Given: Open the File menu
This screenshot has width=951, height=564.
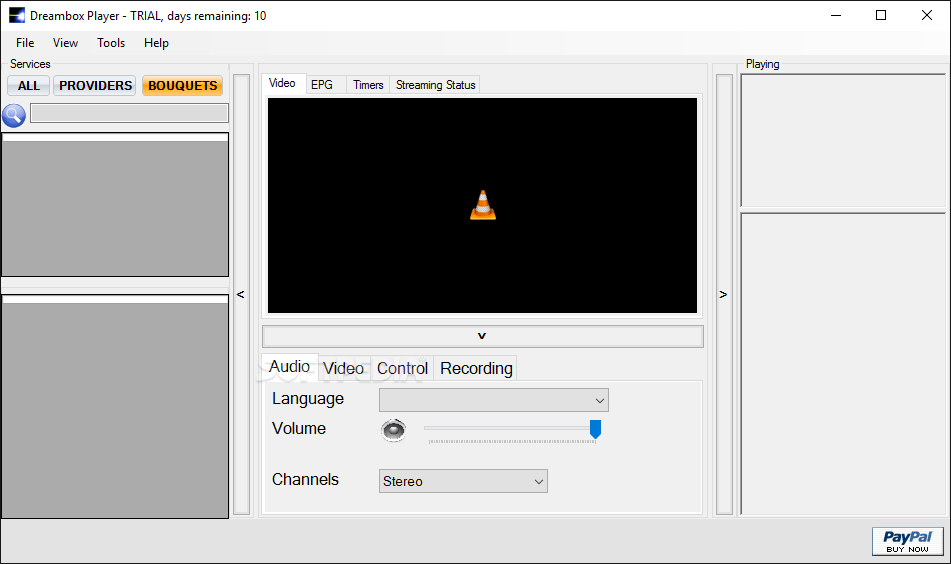Looking at the screenshot, I should 25,43.
